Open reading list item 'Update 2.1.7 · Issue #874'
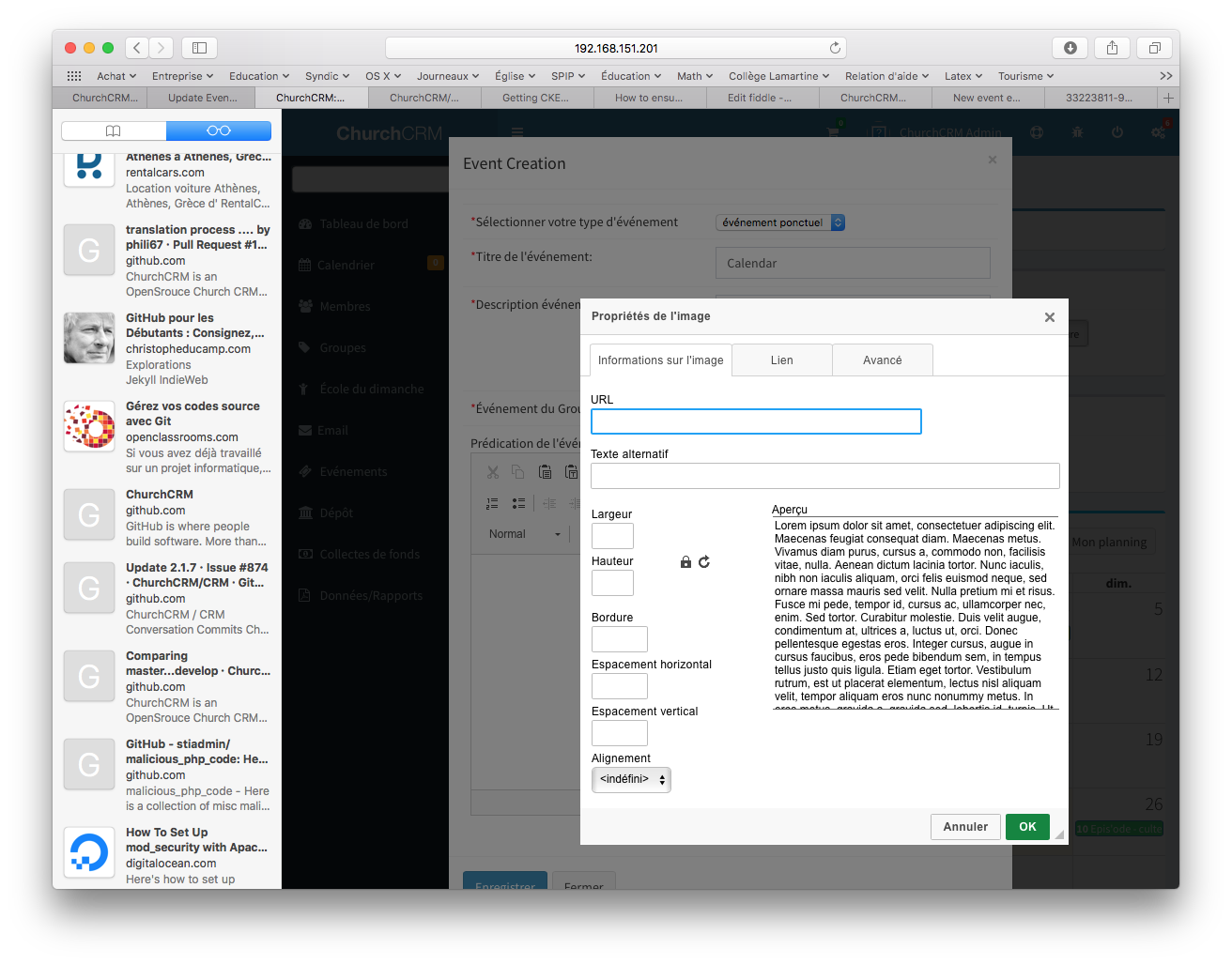The image size is (1232, 964). pyautogui.click(x=167, y=599)
